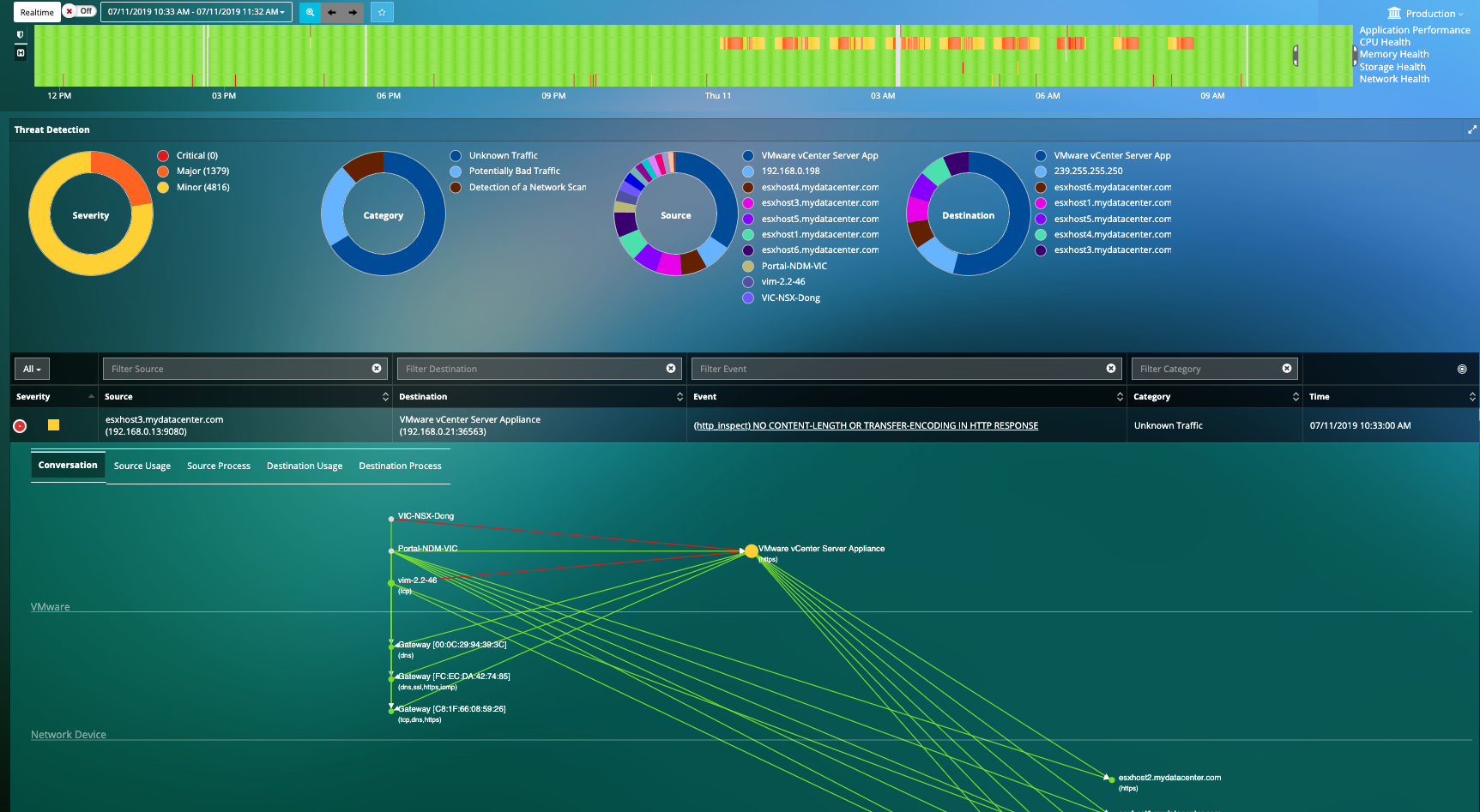Click Gateway C8:1F:66:08:59:26 graph node

pyautogui.click(x=391, y=711)
